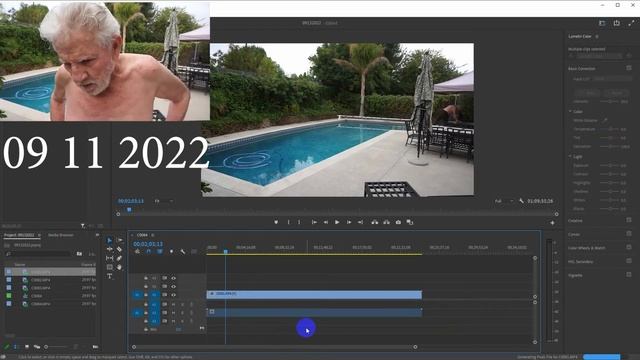Select the Project panel tab

point(19,235)
